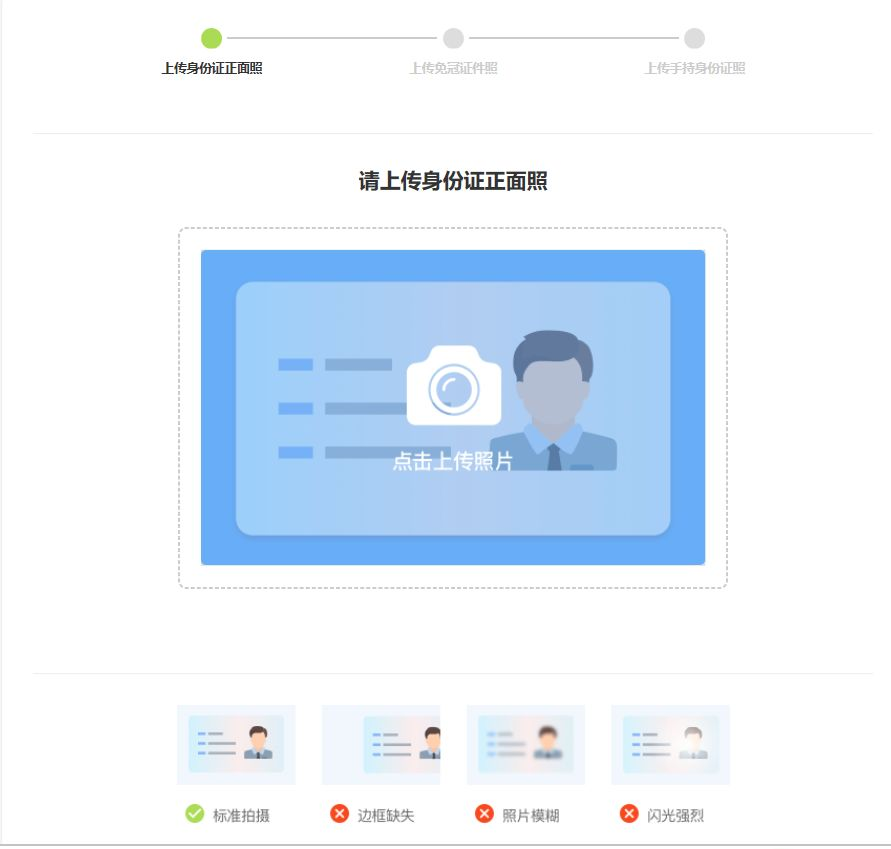Click the green checkmark beside 标准拍摄

[x=195, y=814]
